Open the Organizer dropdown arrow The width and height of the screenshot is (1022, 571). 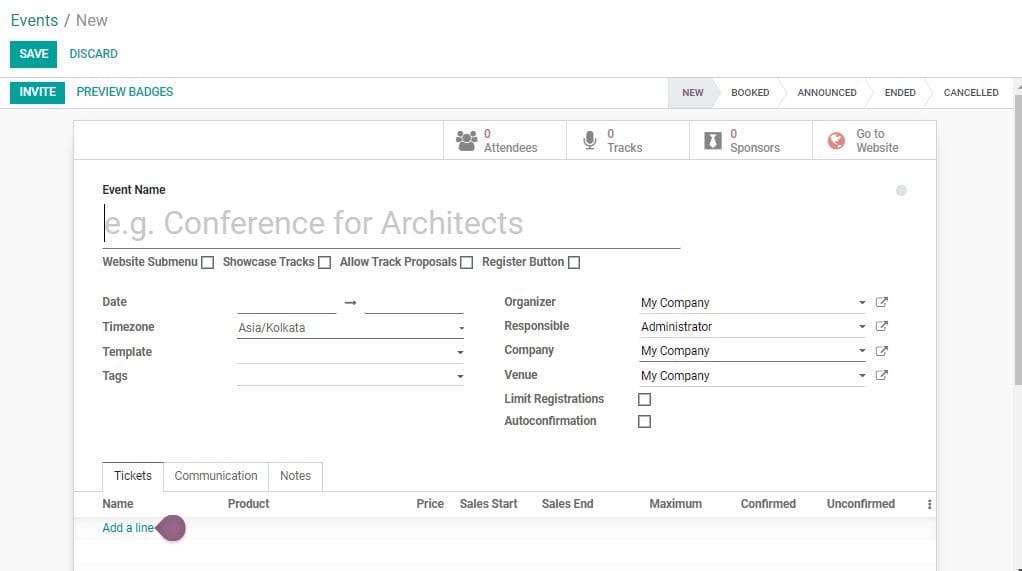(862, 302)
